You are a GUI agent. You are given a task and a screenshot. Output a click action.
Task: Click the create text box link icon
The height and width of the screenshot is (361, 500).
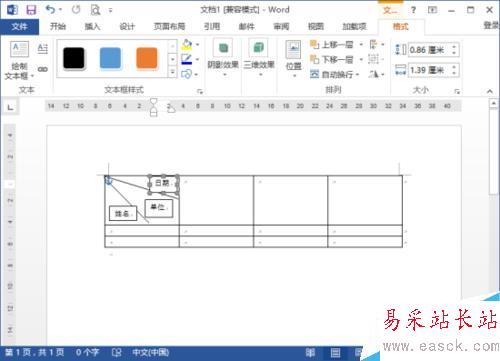tap(43, 69)
